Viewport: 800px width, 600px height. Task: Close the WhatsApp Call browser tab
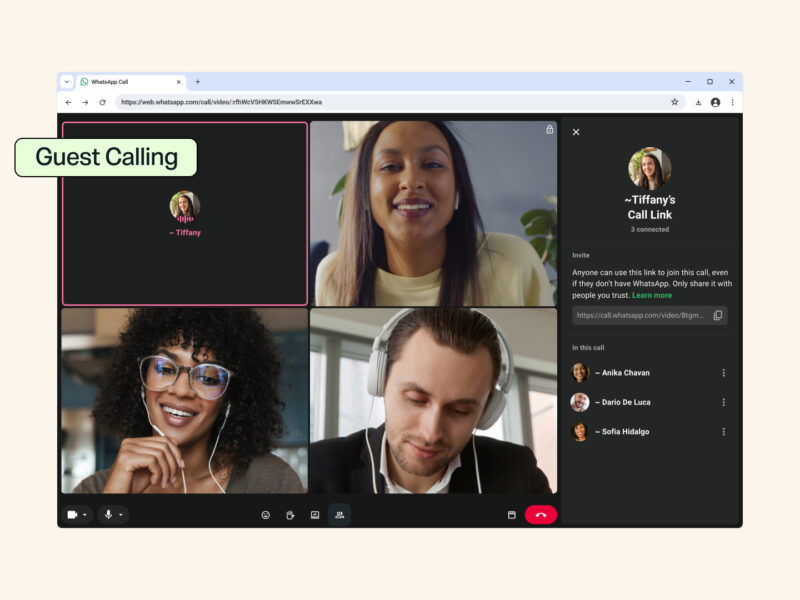179,82
